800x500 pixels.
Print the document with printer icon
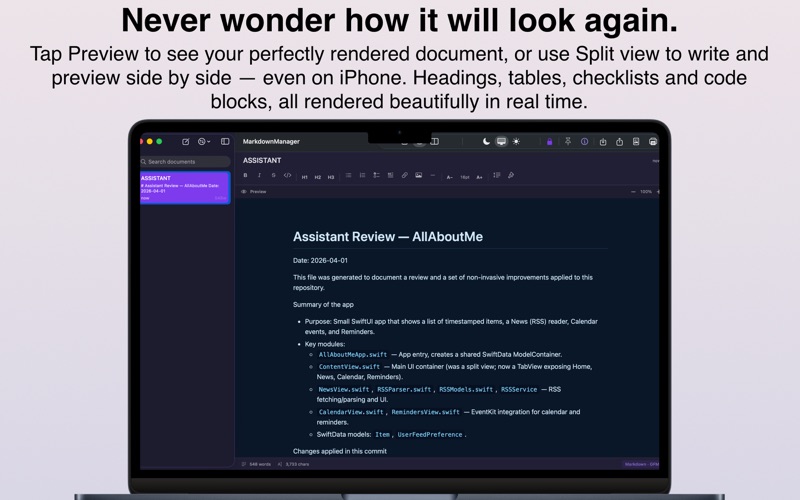point(653,142)
